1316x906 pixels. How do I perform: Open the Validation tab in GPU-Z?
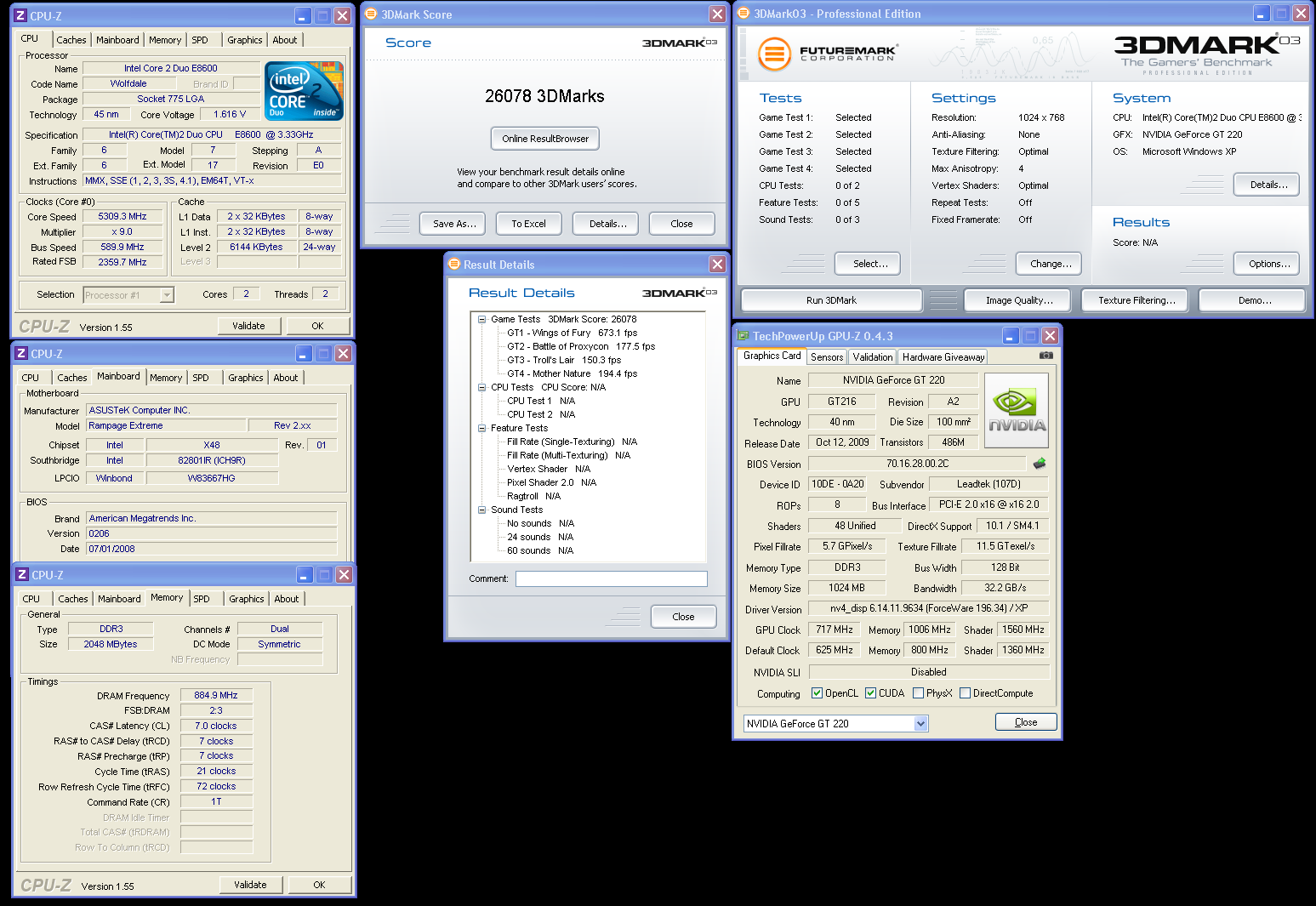coord(873,357)
